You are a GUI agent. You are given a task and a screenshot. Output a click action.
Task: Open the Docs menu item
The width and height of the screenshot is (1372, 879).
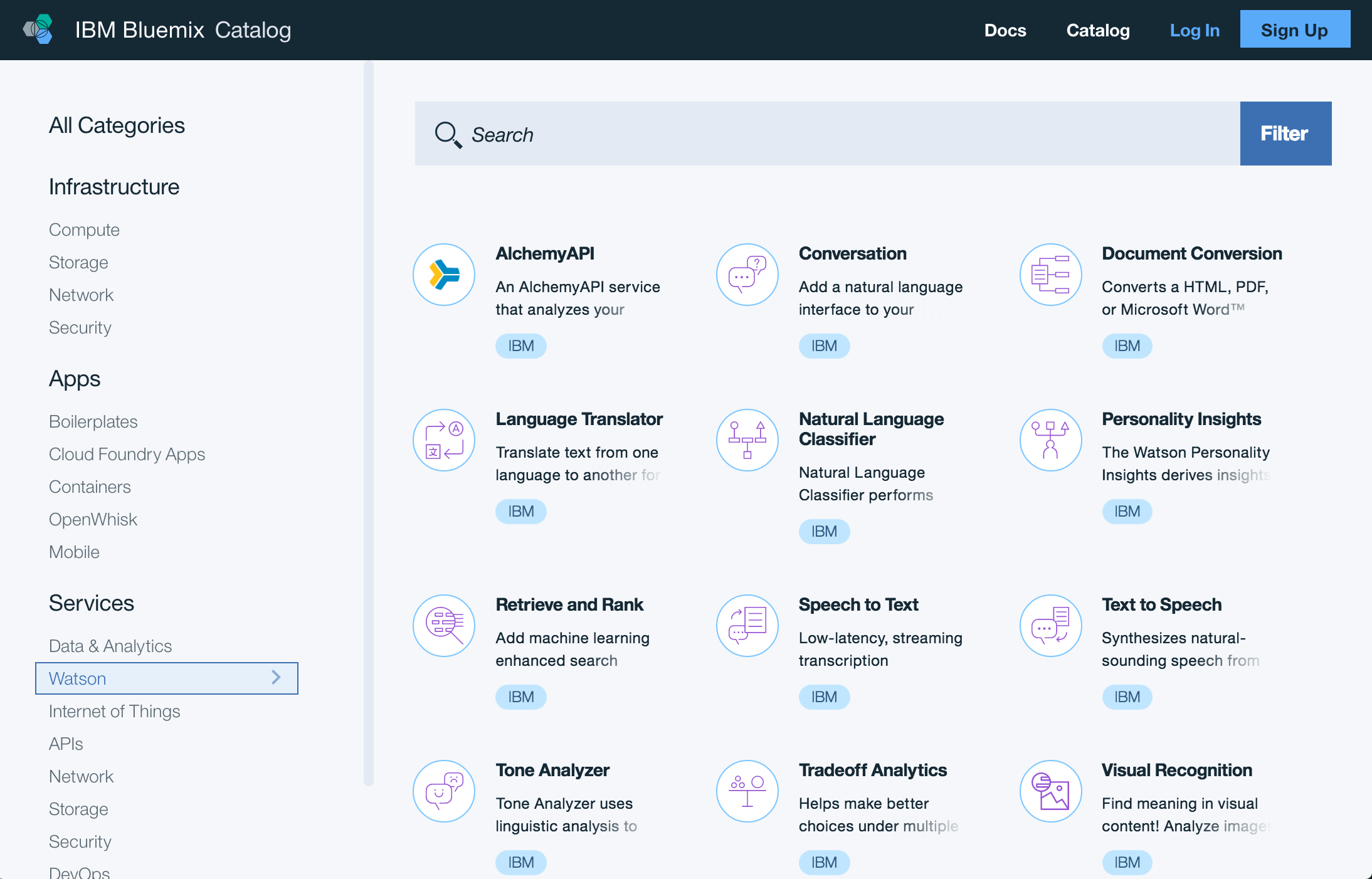pos(1005,30)
